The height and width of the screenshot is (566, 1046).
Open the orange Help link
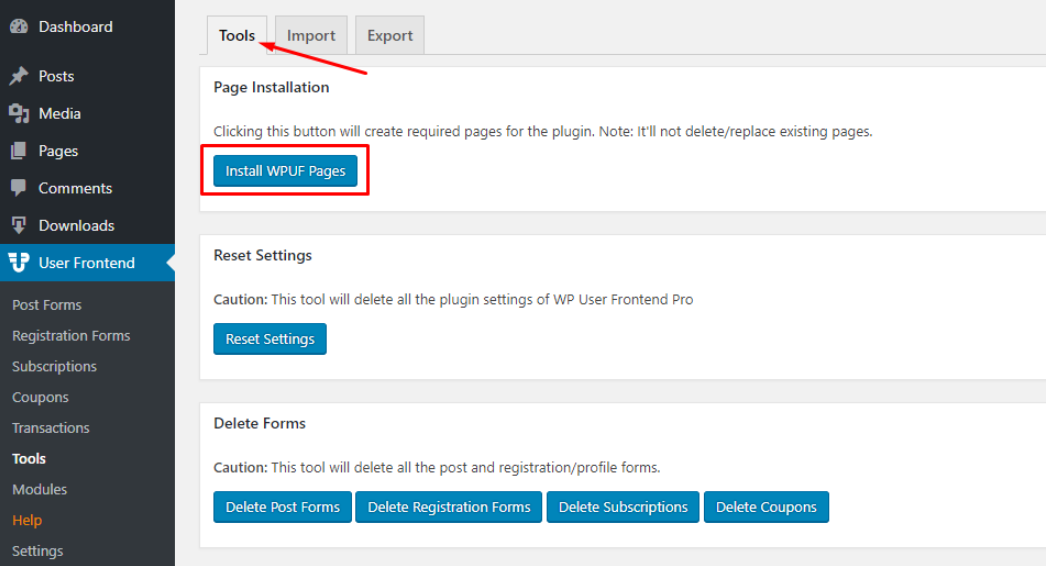[x=27, y=520]
